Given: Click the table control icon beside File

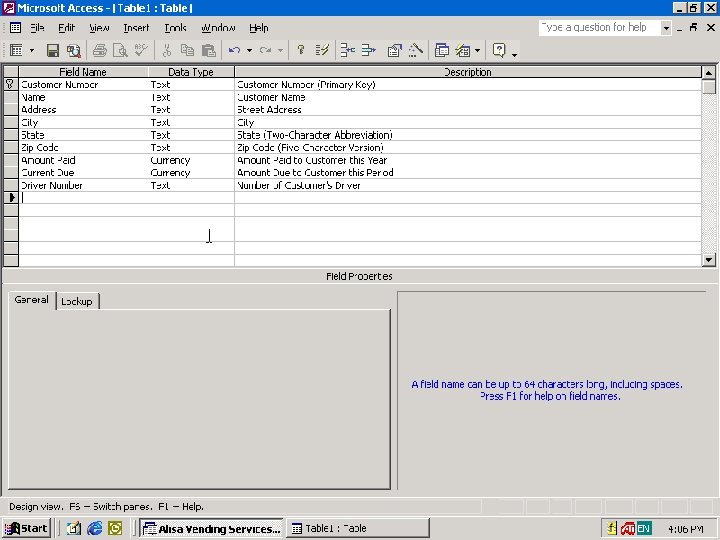Looking at the screenshot, I should (15, 28).
